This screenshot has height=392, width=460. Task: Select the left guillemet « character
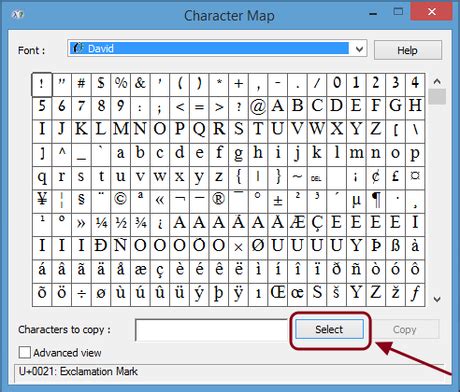coord(160,202)
